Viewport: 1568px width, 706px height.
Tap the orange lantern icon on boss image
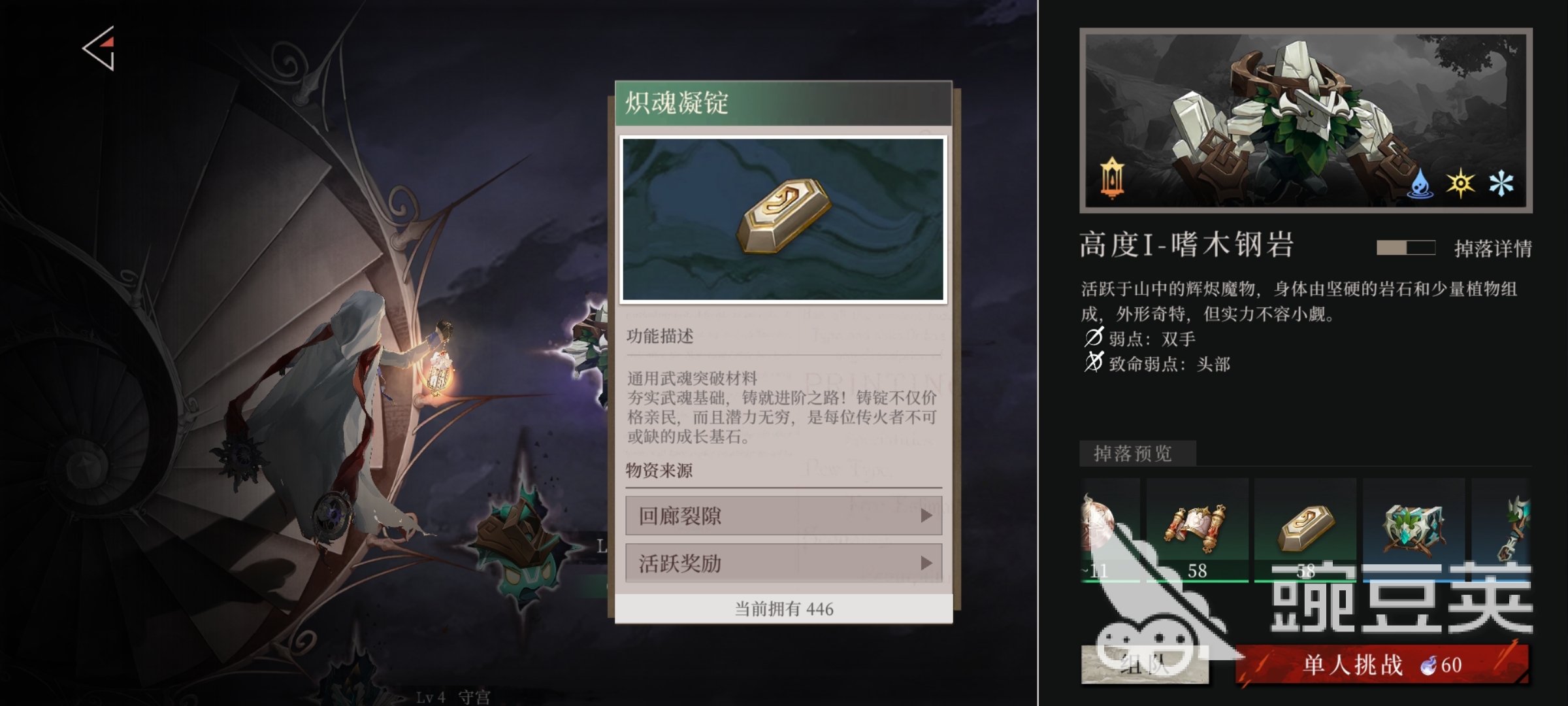(x=1111, y=178)
